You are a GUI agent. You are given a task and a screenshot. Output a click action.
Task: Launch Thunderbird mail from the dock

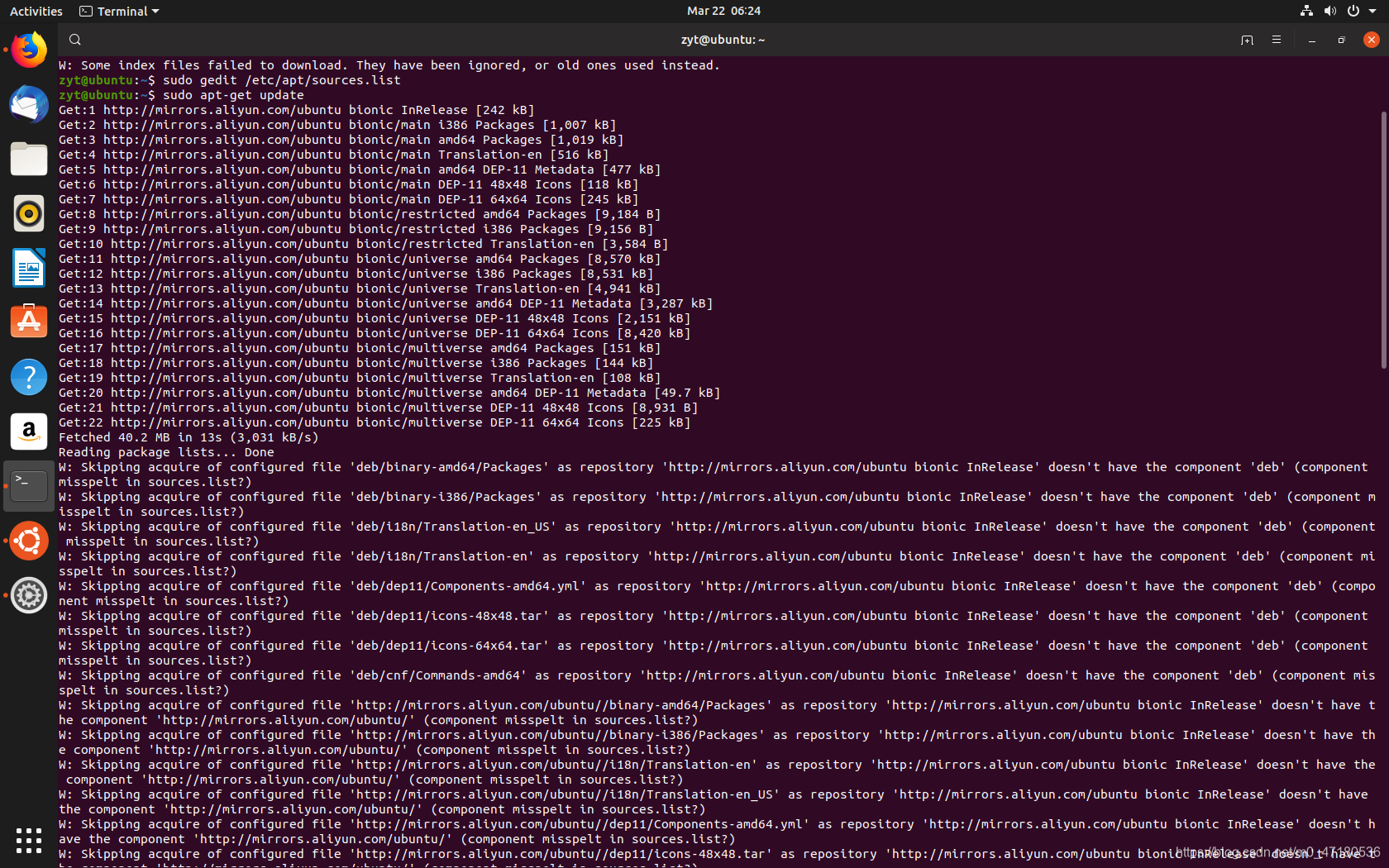tap(29, 104)
